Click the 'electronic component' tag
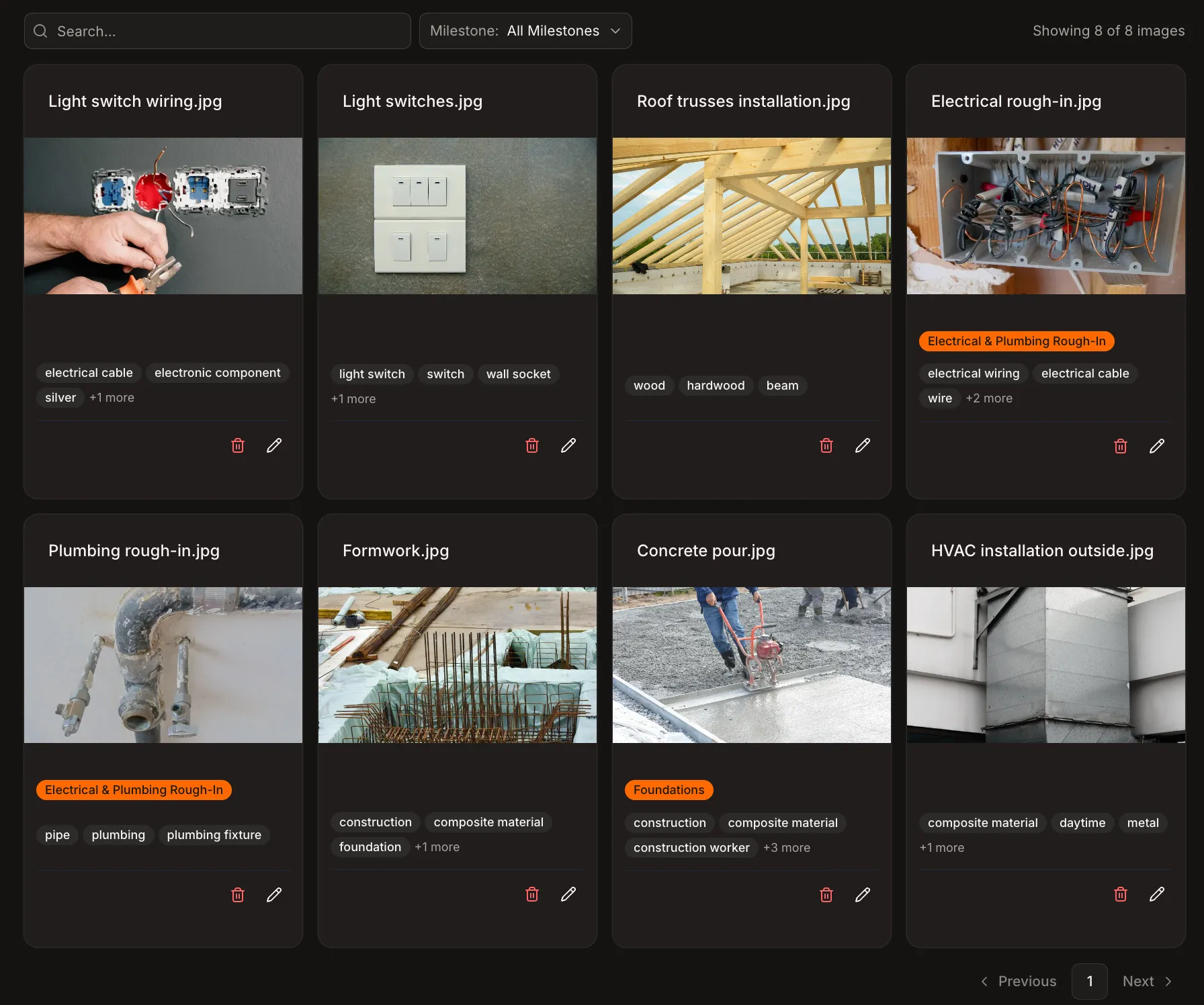 (x=218, y=373)
